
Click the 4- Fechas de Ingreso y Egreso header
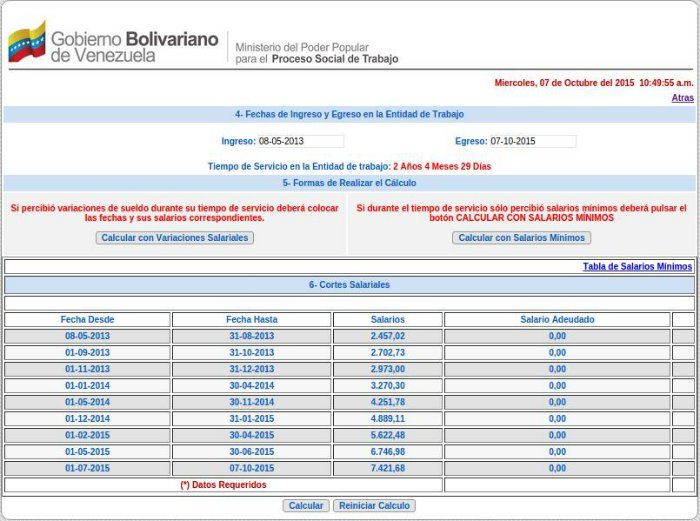[349, 114]
